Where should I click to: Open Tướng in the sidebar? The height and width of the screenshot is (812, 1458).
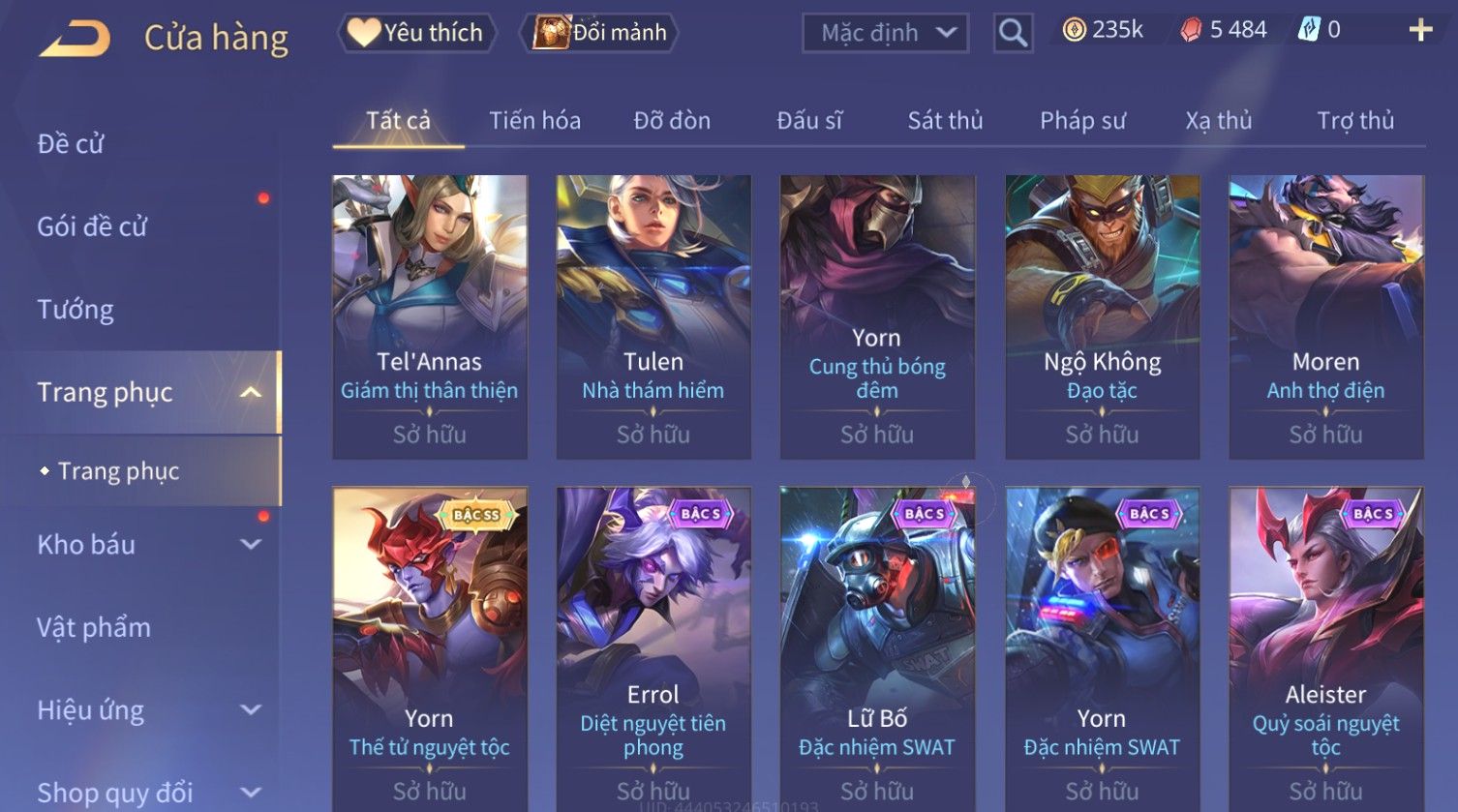[x=76, y=310]
